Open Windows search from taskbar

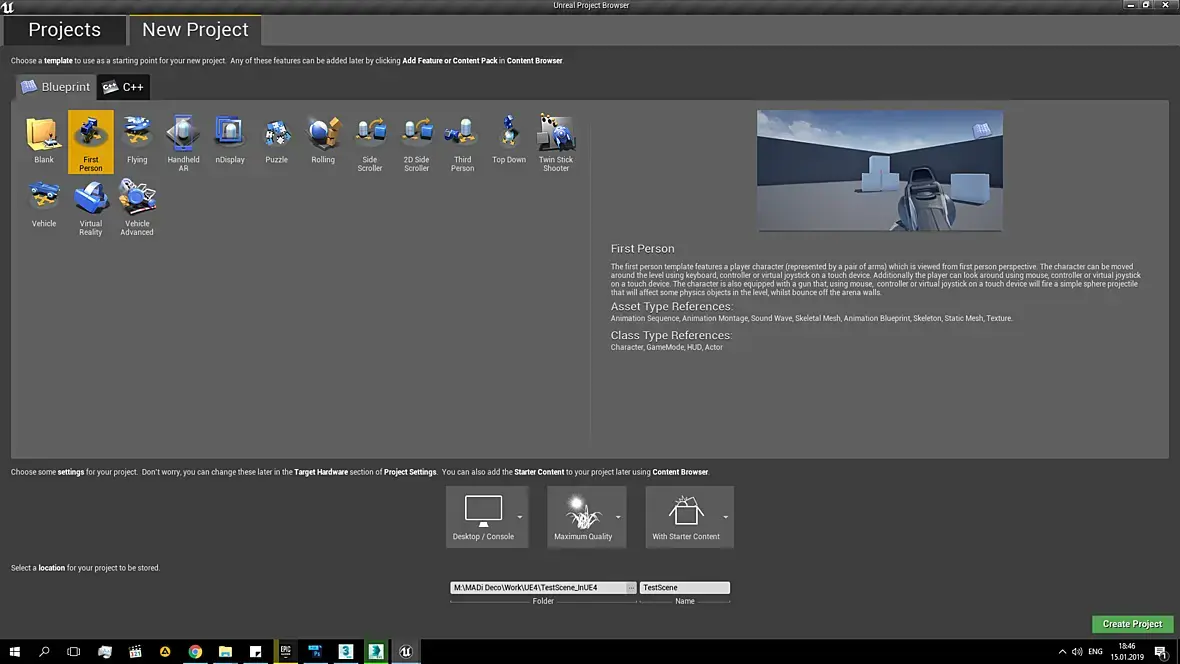(44, 651)
